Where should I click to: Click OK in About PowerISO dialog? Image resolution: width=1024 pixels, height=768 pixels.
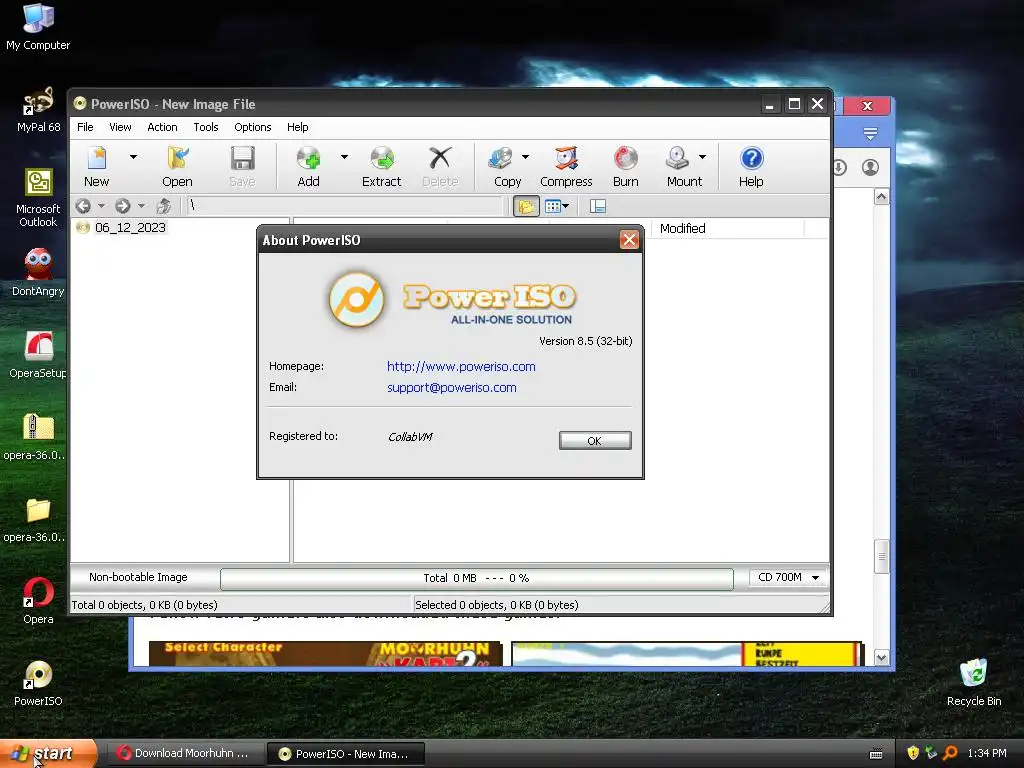click(x=595, y=441)
